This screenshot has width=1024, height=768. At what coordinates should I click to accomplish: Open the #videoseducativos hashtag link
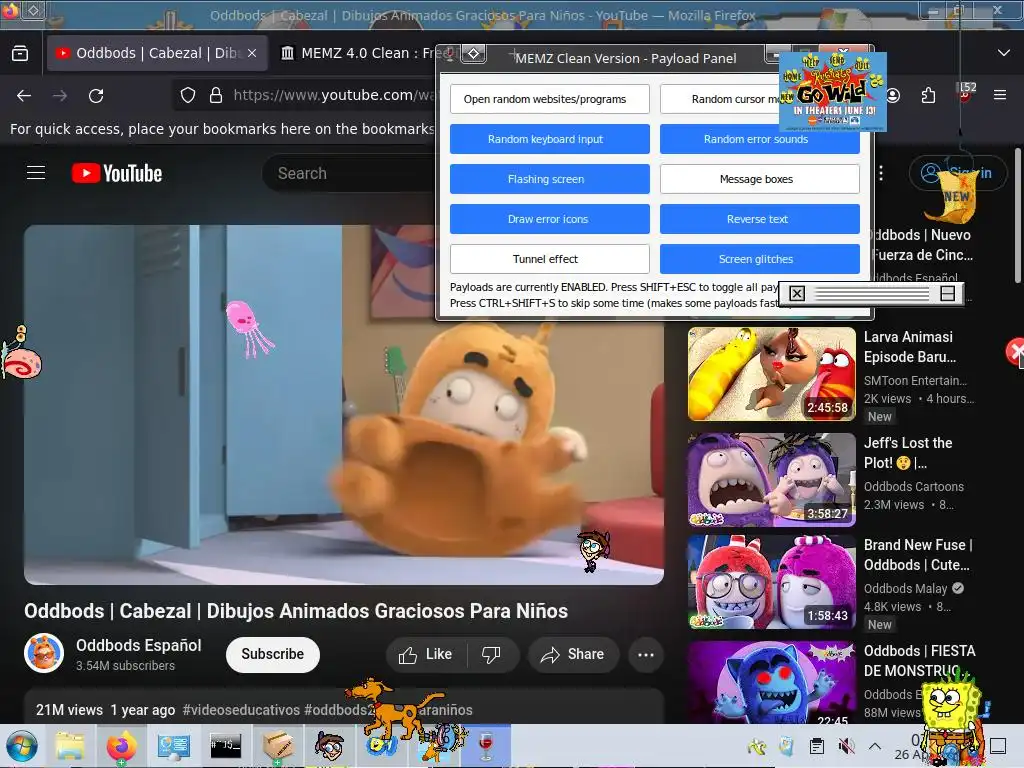click(x=242, y=710)
